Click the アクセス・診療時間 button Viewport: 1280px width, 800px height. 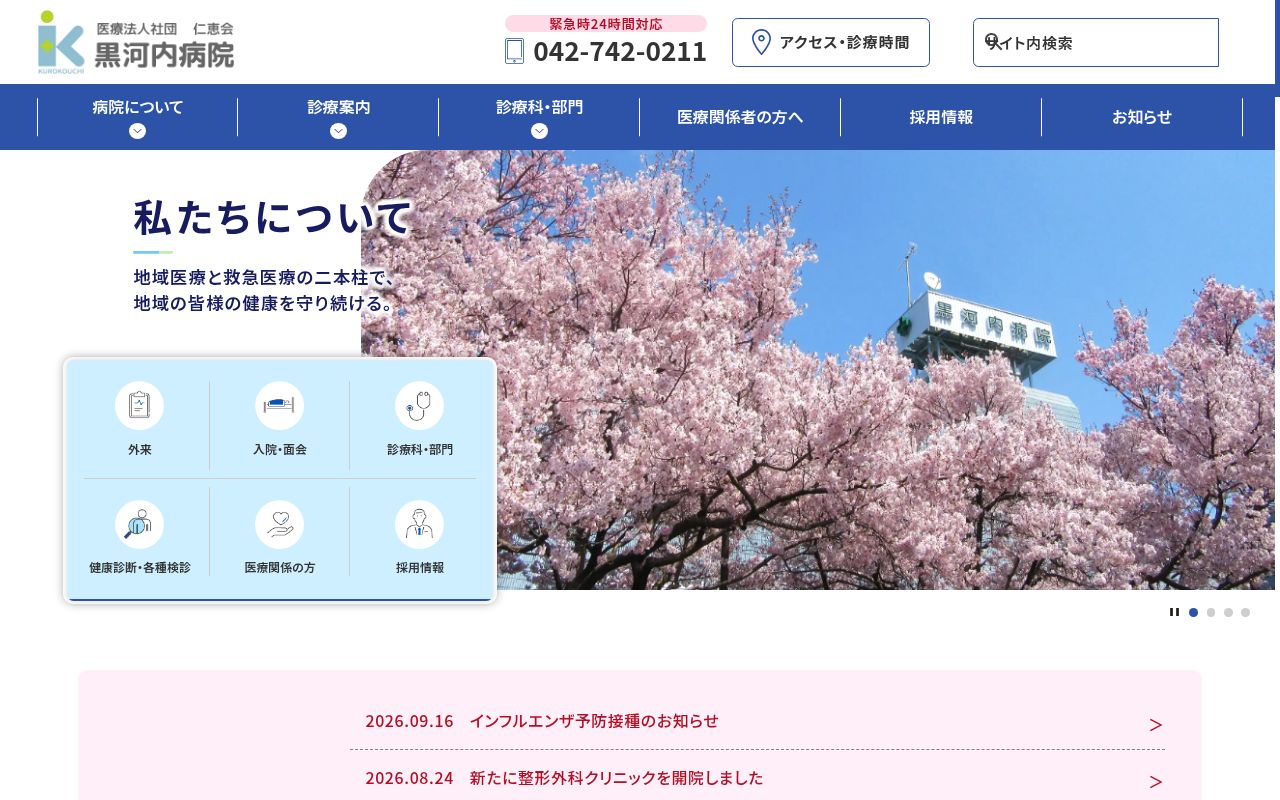831,42
